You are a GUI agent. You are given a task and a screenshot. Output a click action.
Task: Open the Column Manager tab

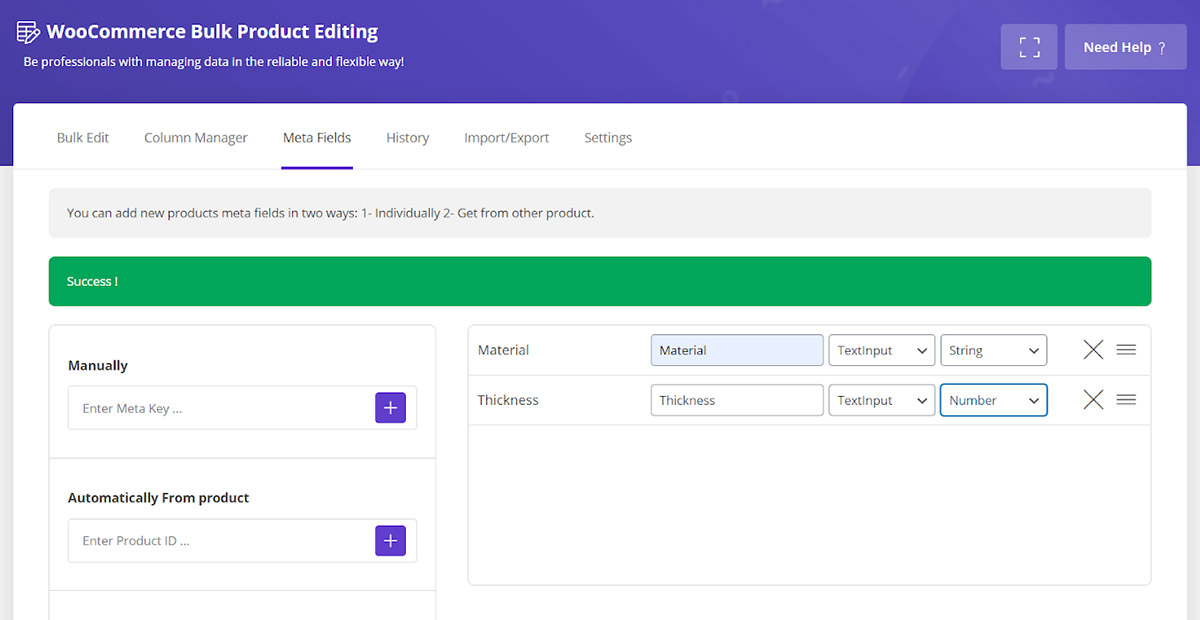[196, 138]
